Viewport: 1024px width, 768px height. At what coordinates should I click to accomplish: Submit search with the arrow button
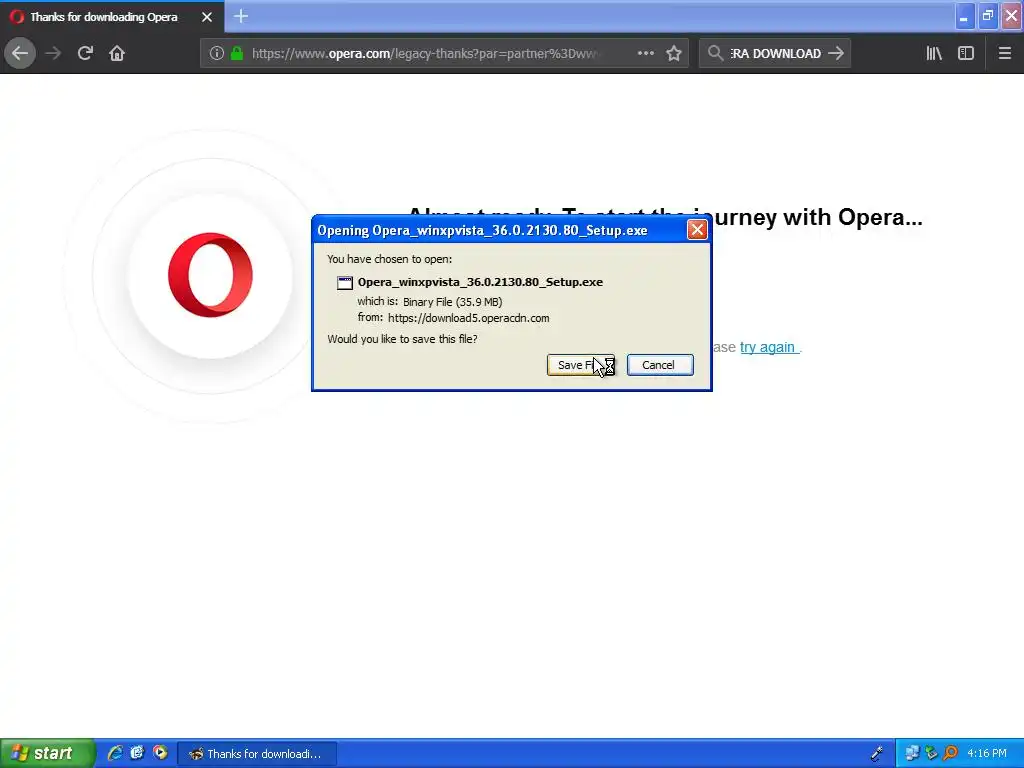click(x=836, y=54)
